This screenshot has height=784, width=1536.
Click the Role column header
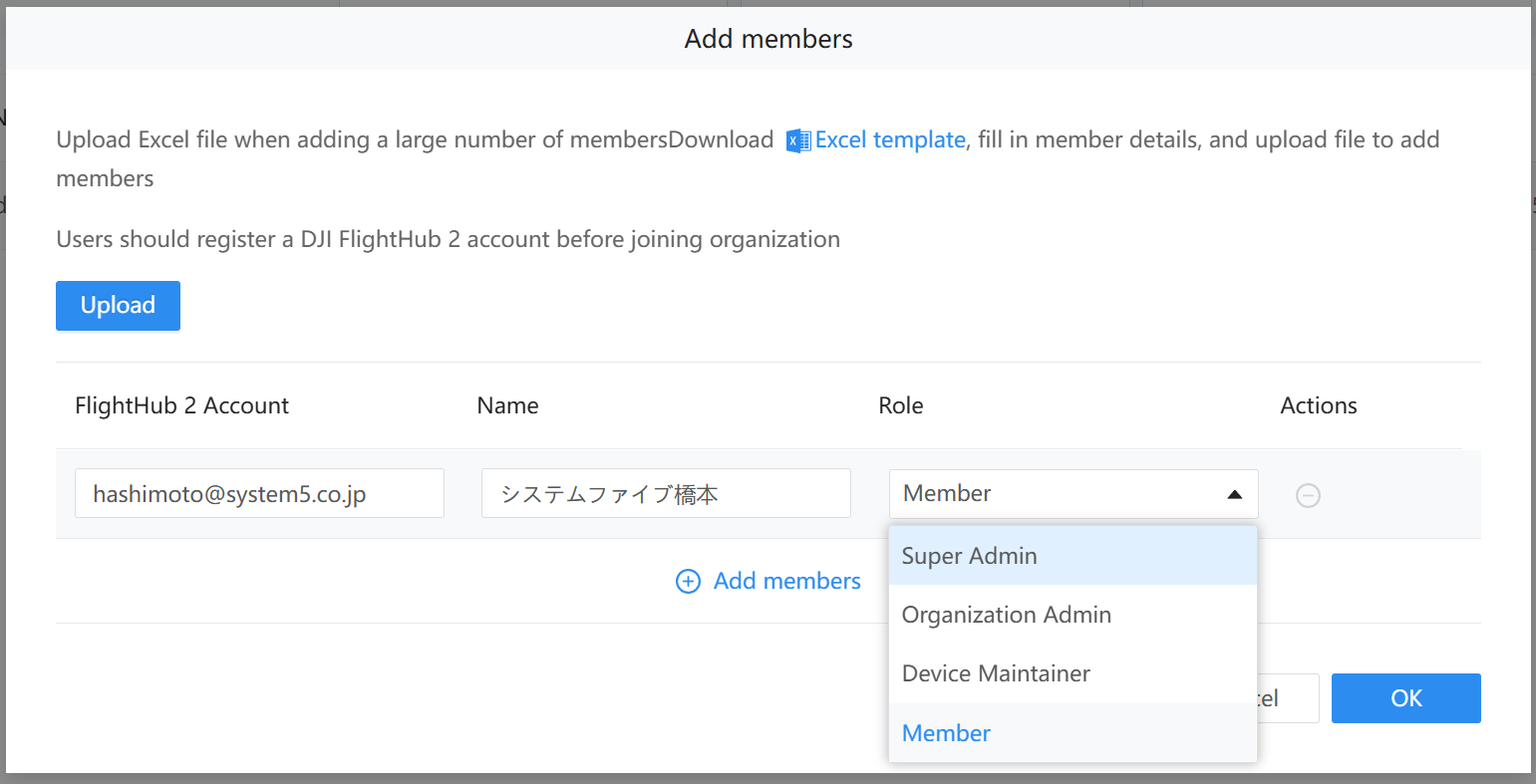(901, 405)
